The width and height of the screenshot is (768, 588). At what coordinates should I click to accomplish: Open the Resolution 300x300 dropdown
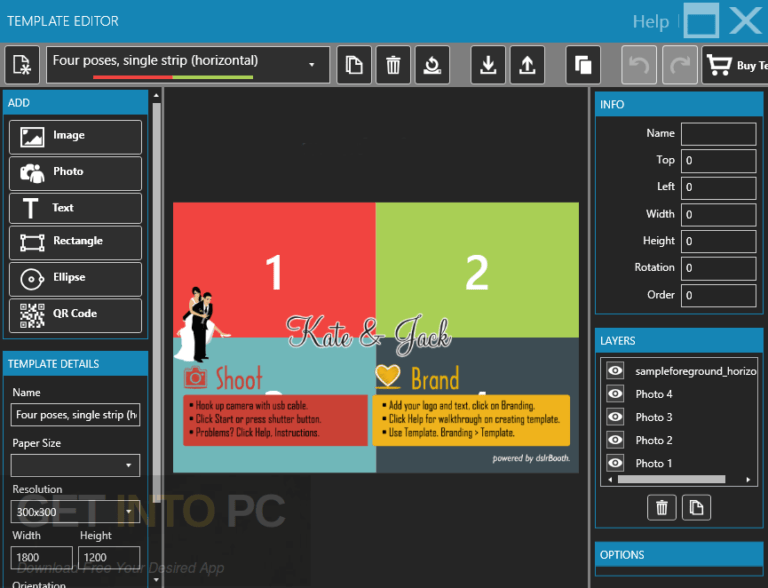click(x=75, y=512)
